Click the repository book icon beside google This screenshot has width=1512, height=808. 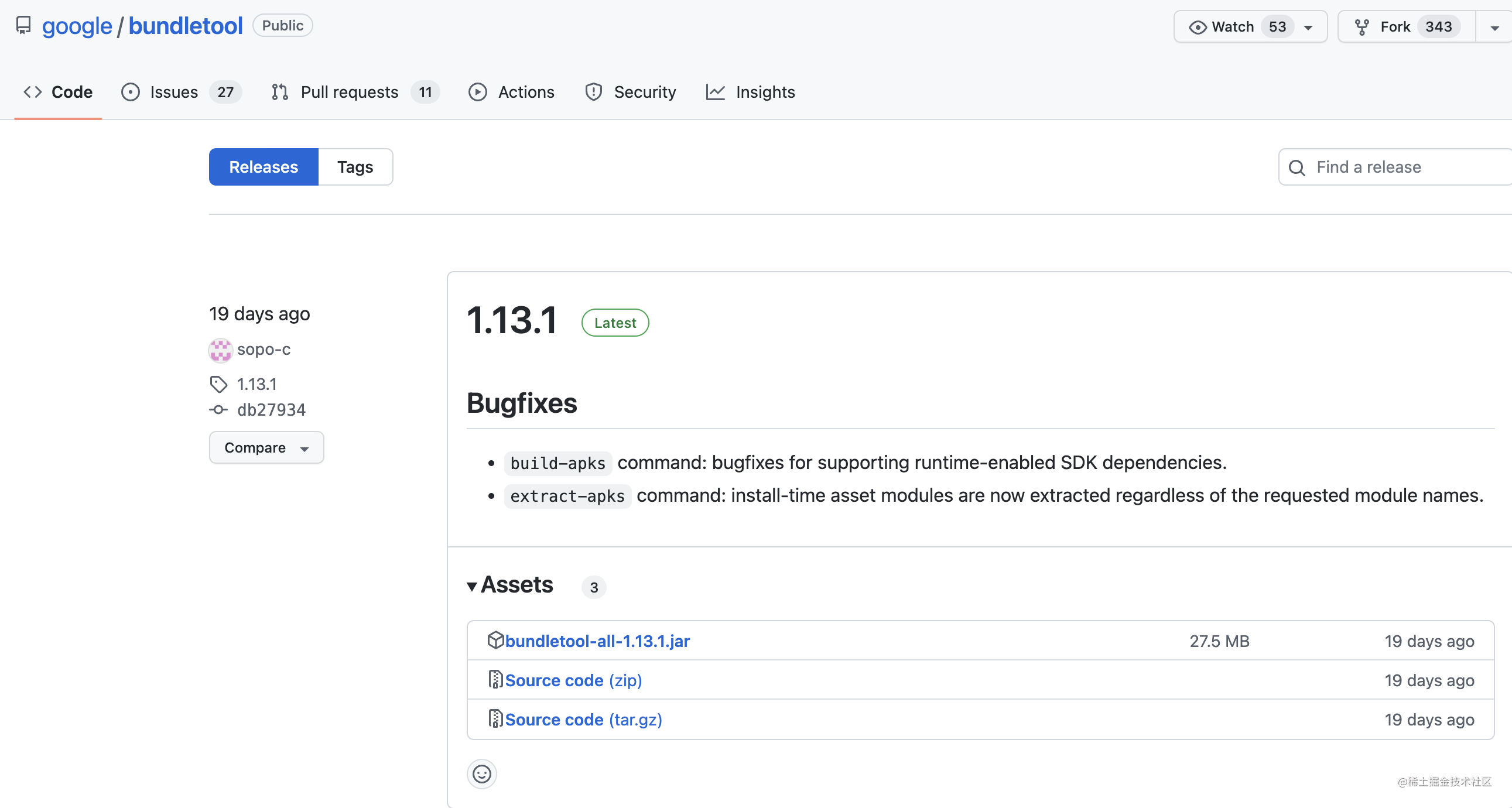tap(23, 25)
